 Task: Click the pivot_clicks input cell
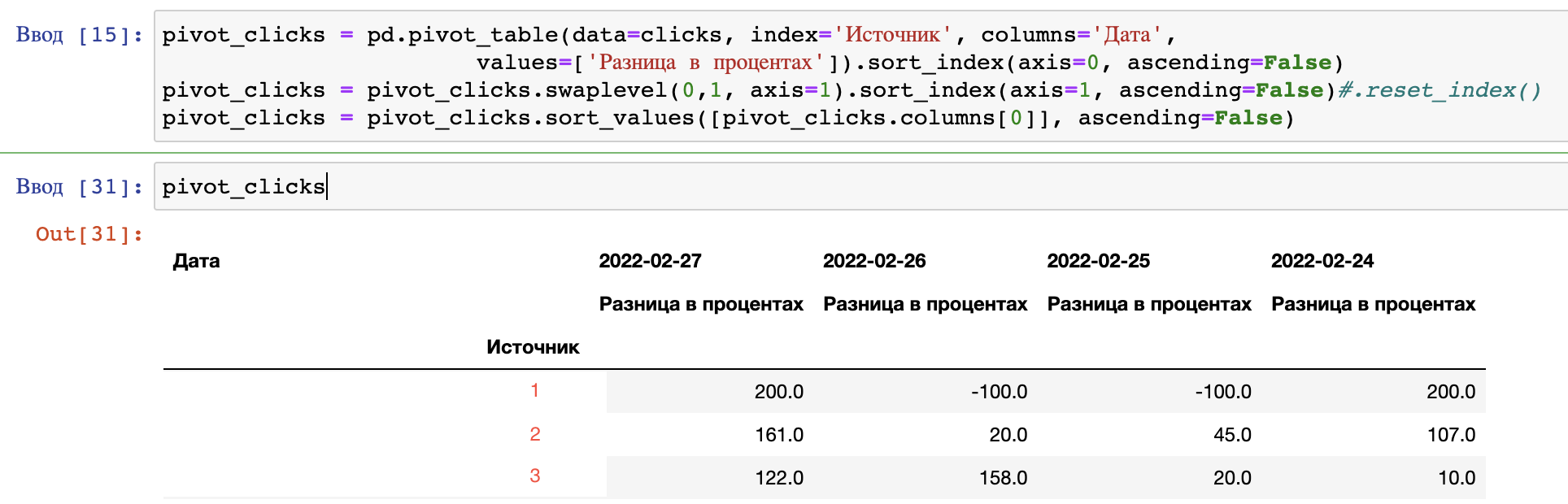(860, 186)
